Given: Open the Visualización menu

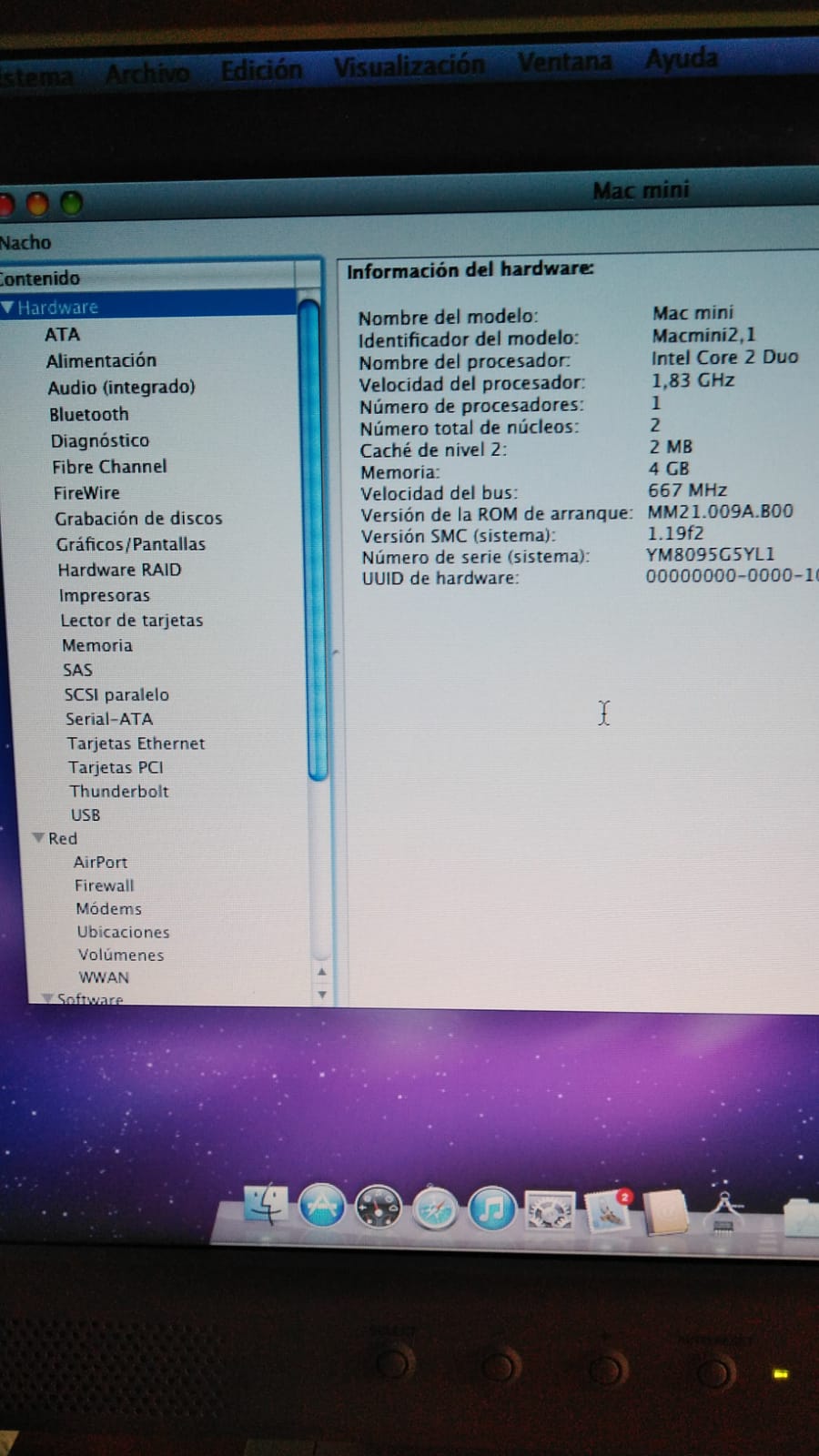Looking at the screenshot, I should click(x=409, y=66).
